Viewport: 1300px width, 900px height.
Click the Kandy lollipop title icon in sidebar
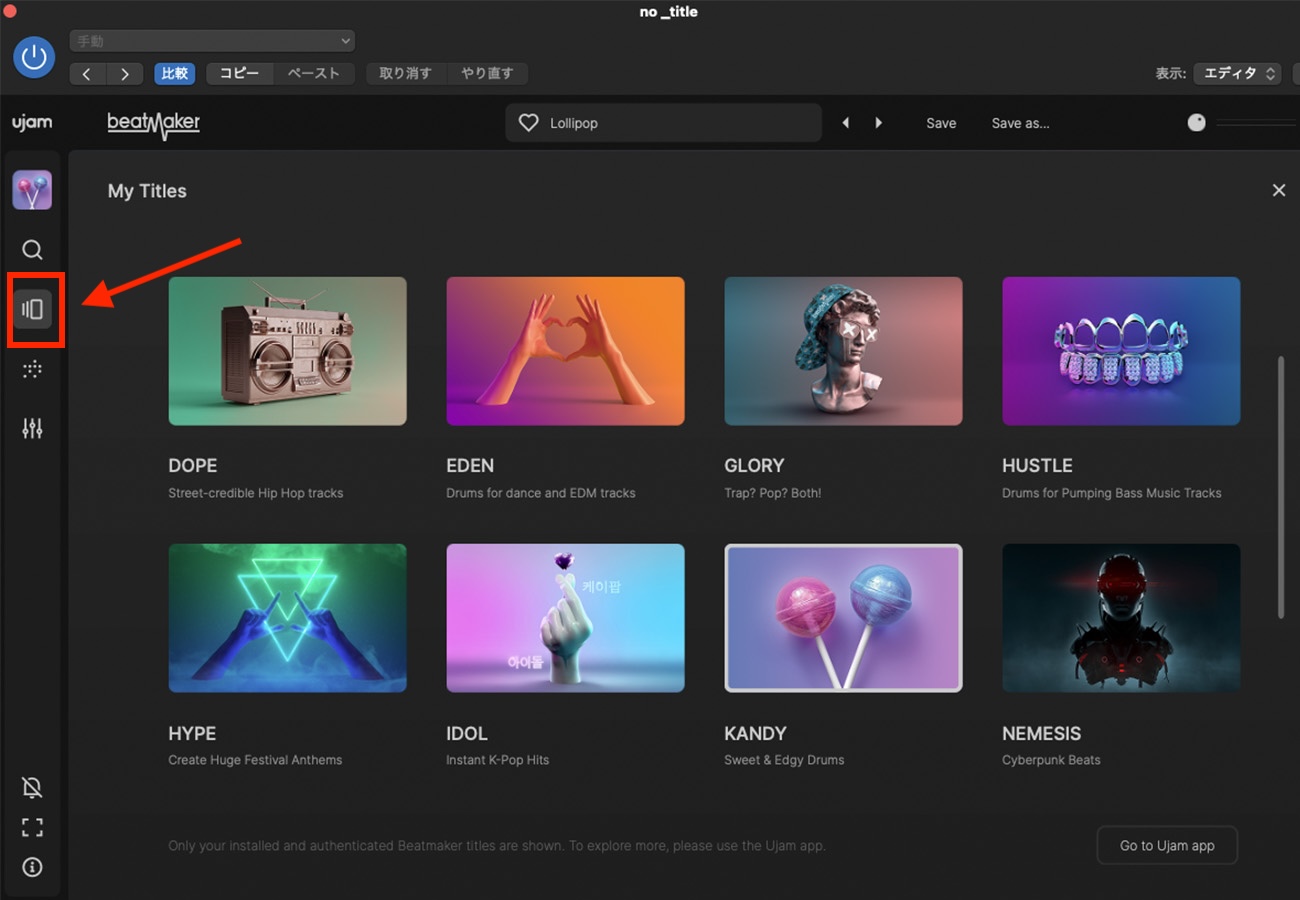click(x=32, y=190)
